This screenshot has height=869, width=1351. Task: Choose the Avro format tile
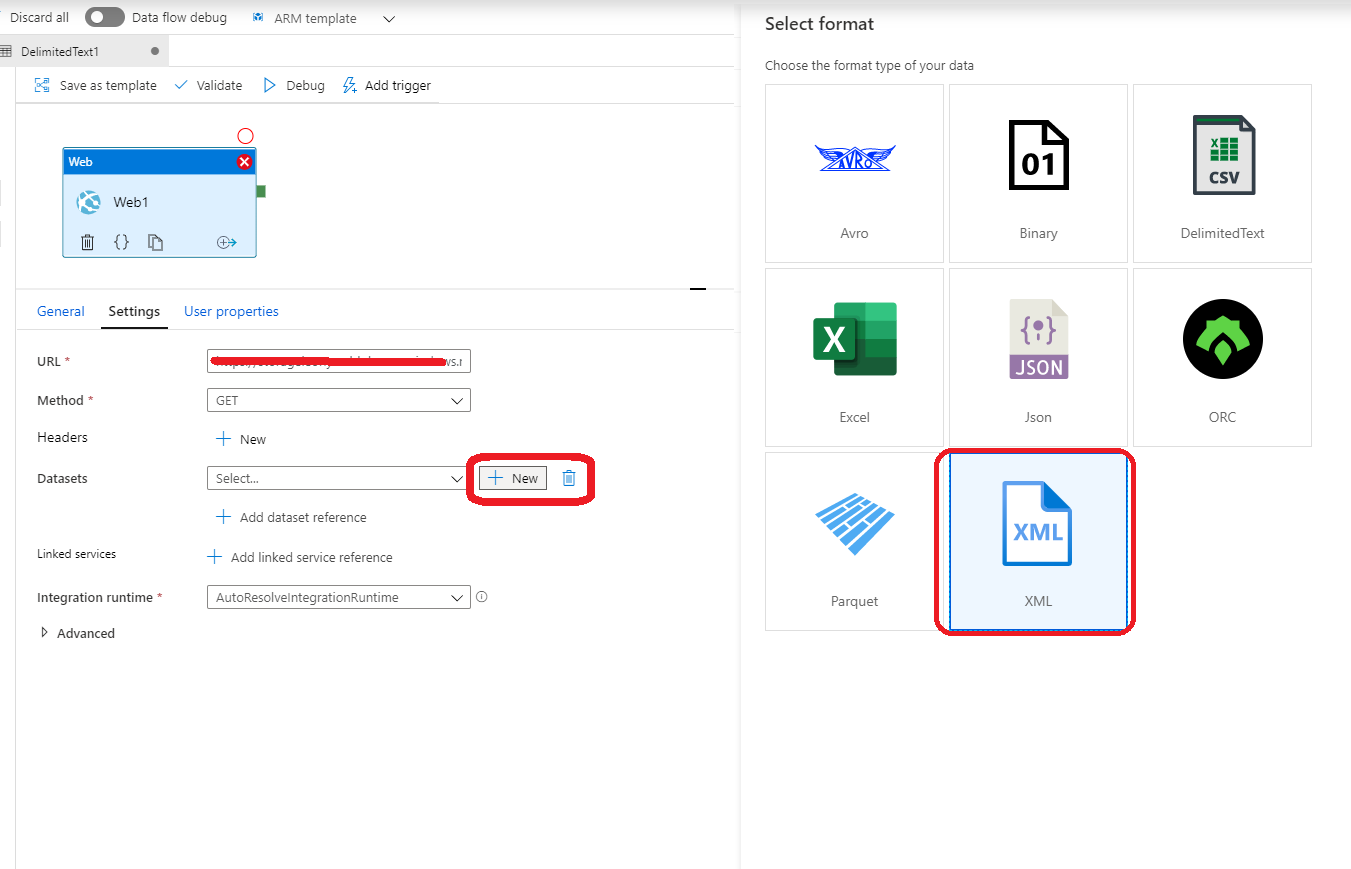(854, 173)
